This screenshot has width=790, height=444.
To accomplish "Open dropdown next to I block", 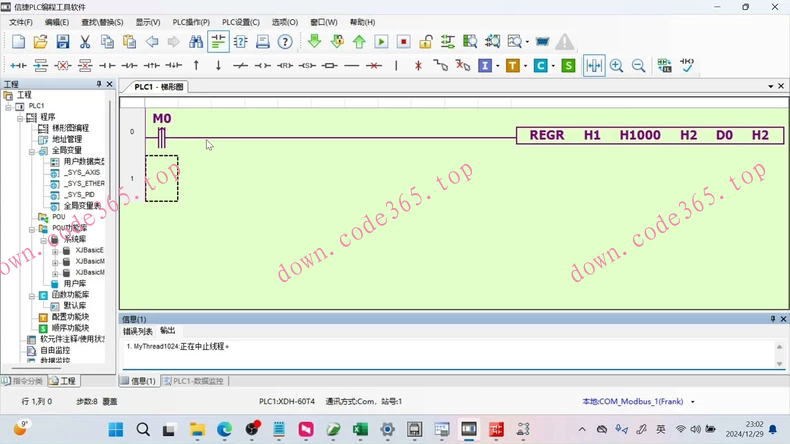I will (x=498, y=66).
